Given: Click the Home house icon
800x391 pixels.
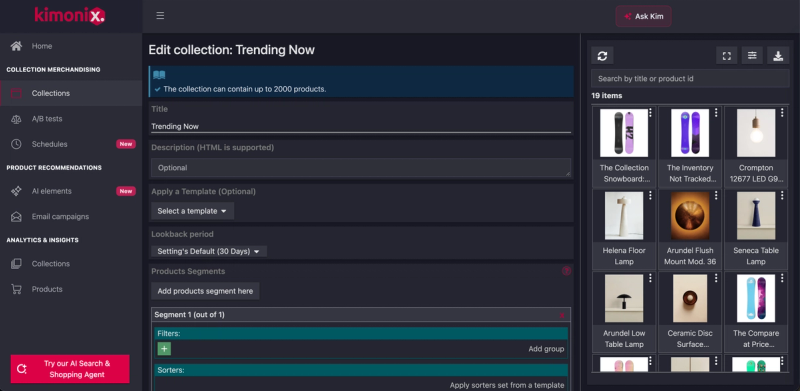Looking at the screenshot, I should (x=16, y=46).
